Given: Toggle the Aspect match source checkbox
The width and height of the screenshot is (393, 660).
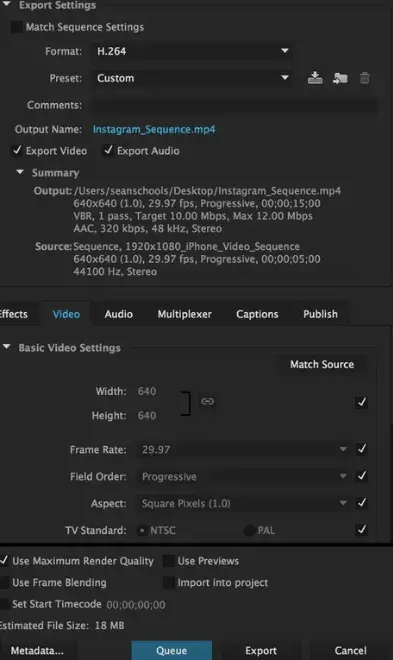Looking at the screenshot, I should tap(361, 503).
